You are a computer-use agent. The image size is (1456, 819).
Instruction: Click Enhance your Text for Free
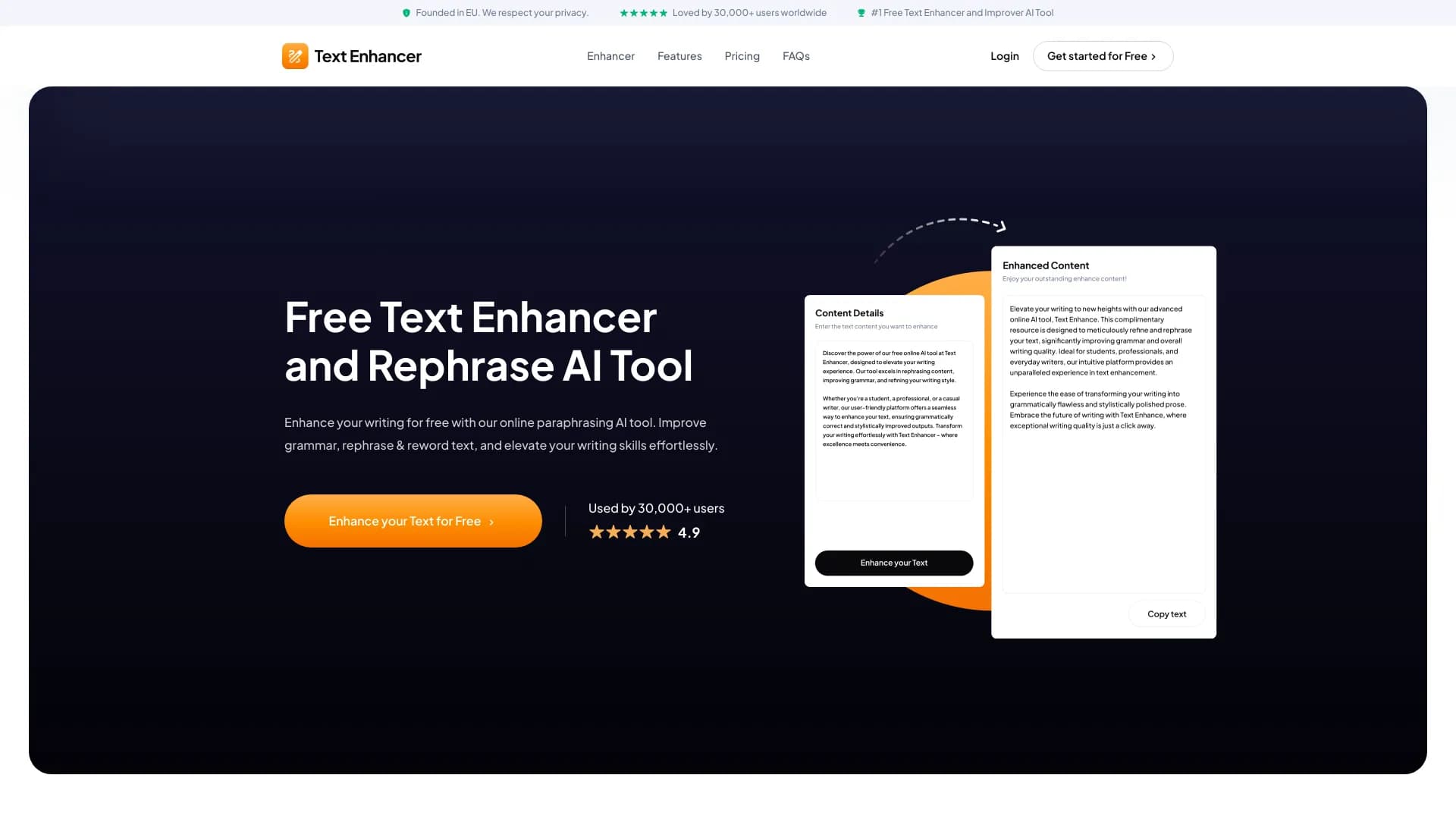(413, 521)
